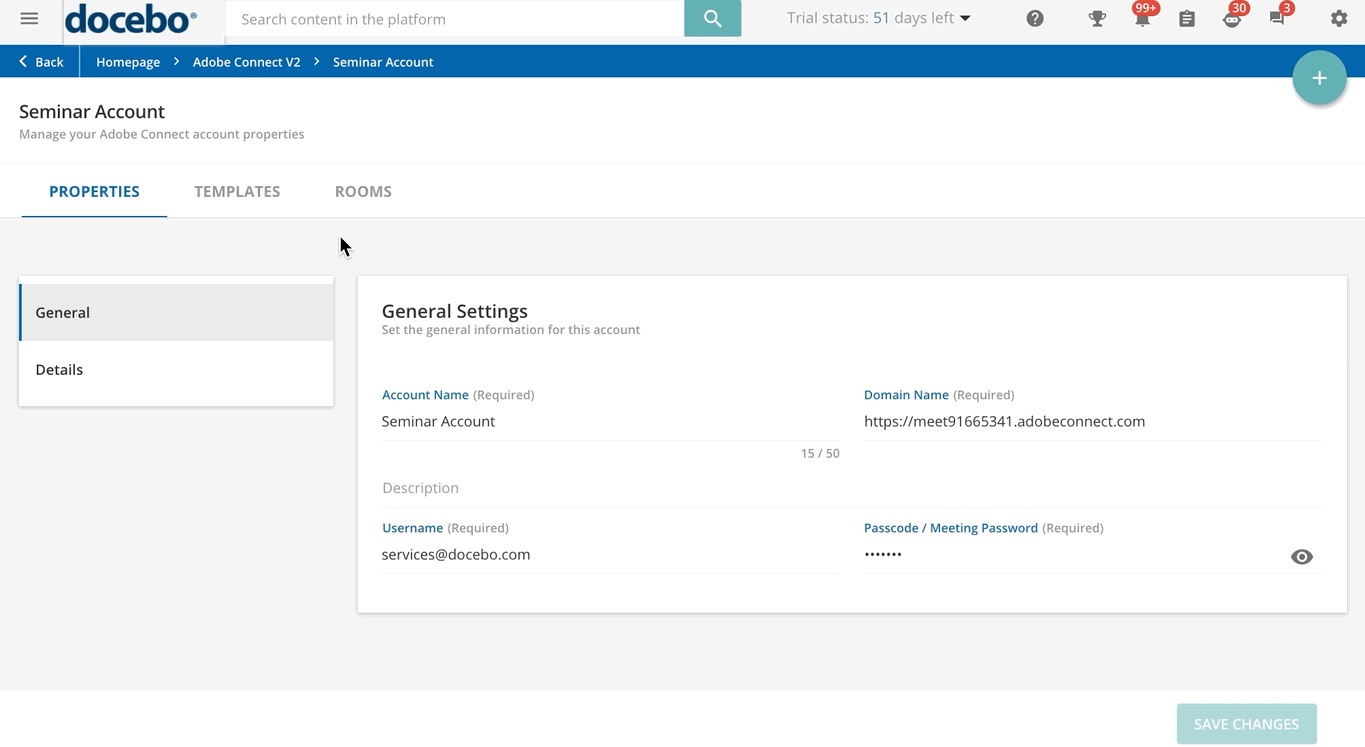Select General in the side menu
This screenshot has height=747, width=1365.
[176, 313]
